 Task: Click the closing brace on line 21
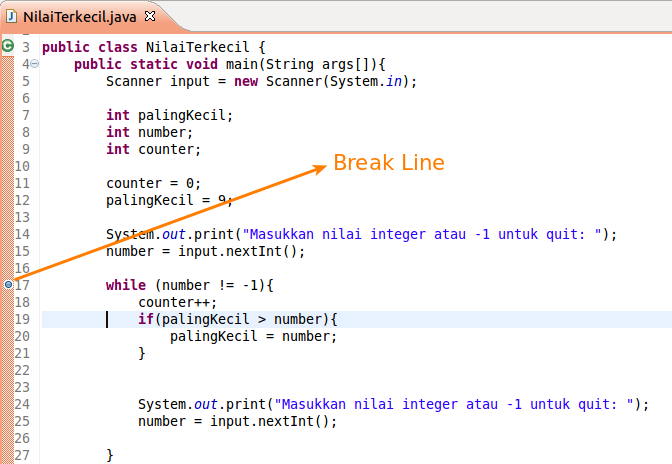[x=142, y=353]
